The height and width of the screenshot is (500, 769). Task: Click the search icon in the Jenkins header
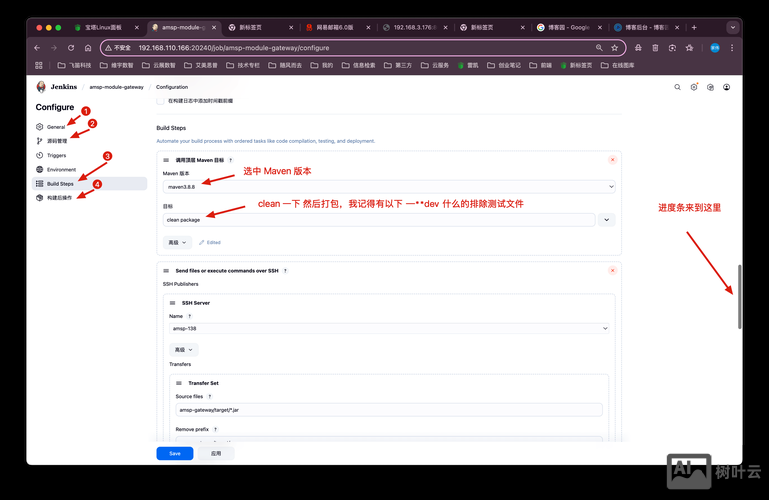[x=677, y=87]
